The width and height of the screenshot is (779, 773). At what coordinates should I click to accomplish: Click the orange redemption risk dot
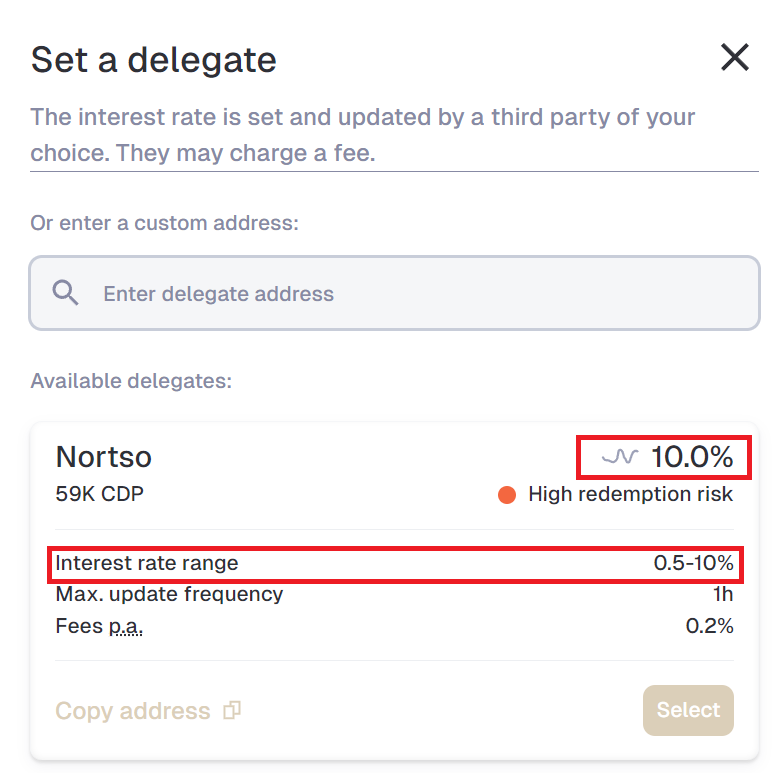click(507, 495)
